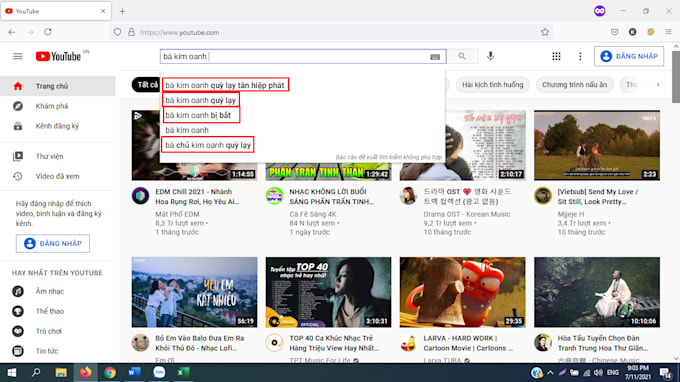Open Âm nhạc category

(x=58, y=291)
